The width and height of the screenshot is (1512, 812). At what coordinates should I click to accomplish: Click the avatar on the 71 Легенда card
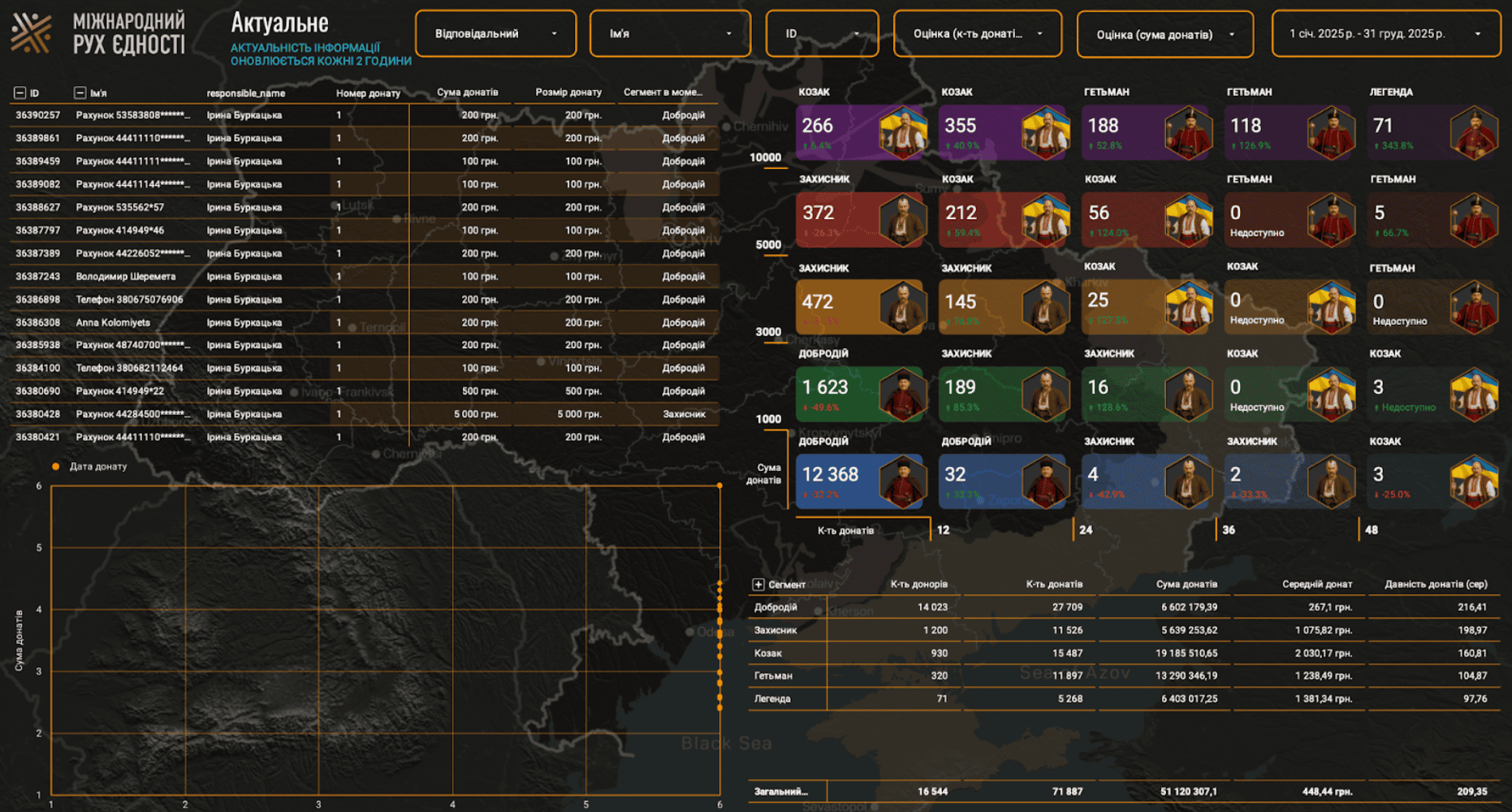pyautogui.click(x=1473, y=132)
